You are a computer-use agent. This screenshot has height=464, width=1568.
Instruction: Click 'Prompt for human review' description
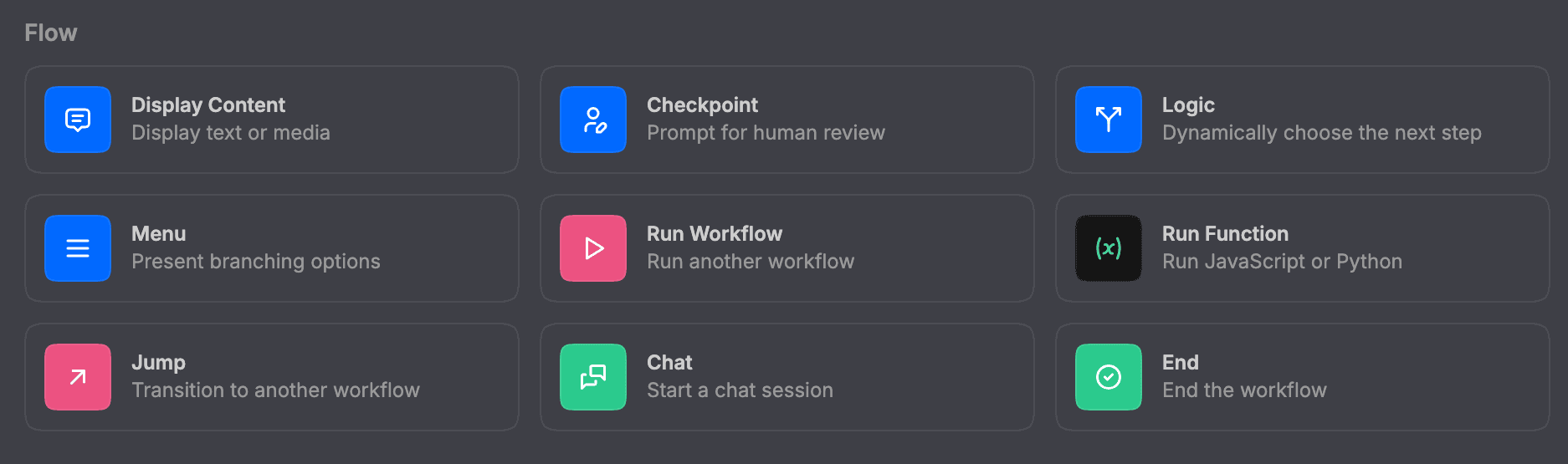pyautogui.click(x=766, y=133)
